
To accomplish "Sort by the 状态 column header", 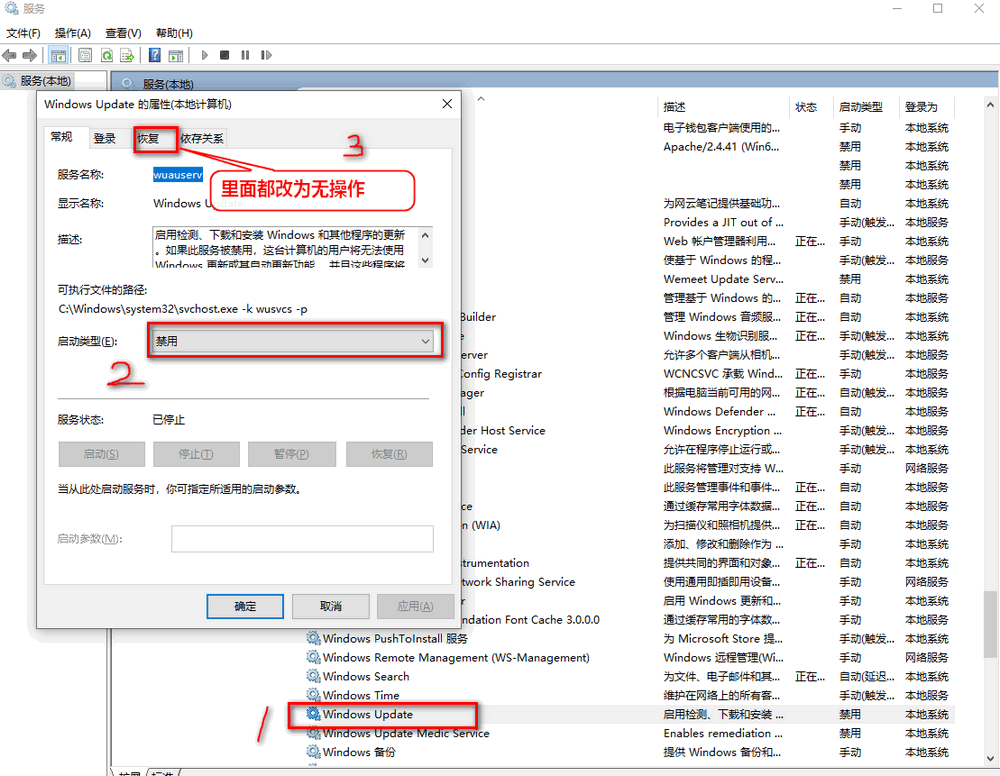I will [x=811, y=107].
